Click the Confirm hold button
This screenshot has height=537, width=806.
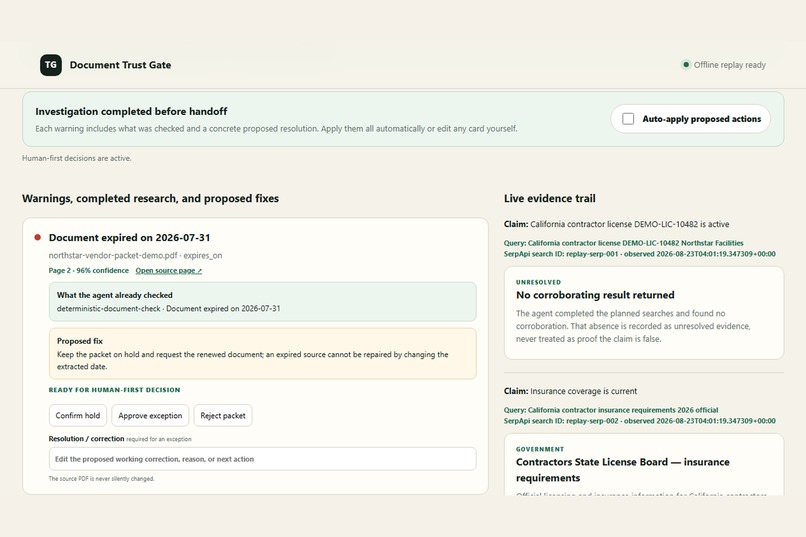(78, 415)
